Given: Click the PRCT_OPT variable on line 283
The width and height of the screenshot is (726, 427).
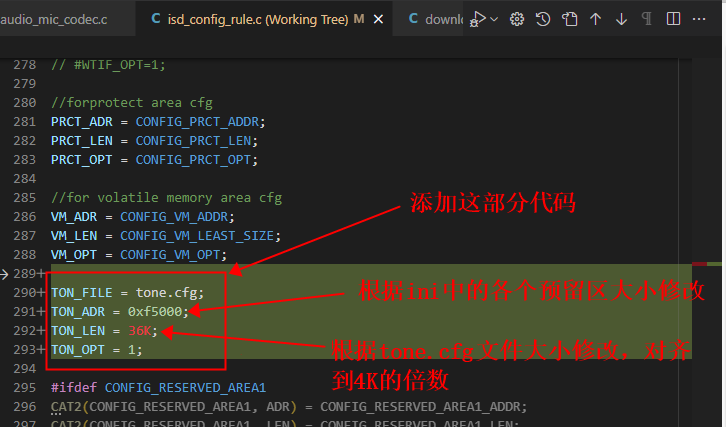Looking at the screenshot, I should click(x=81, y=160).
